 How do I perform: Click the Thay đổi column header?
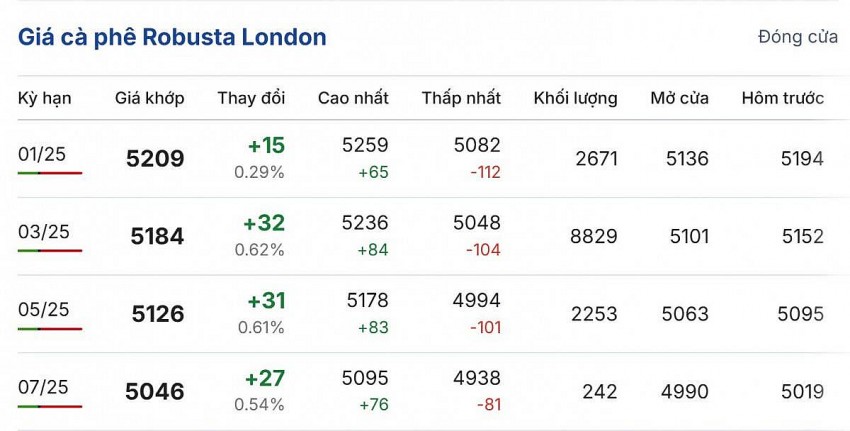click(251, 98)
